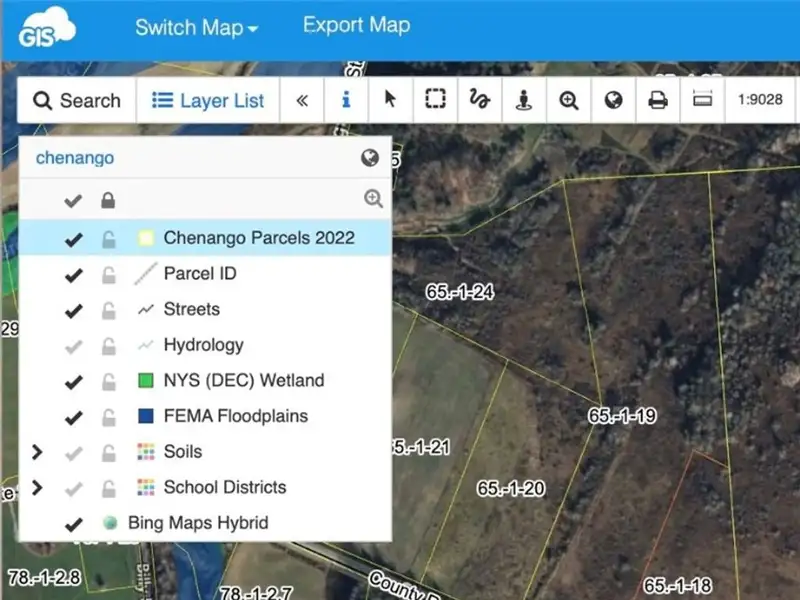
Task: Open the Switch Map dropdown
Action: click(x=196, y=28)
